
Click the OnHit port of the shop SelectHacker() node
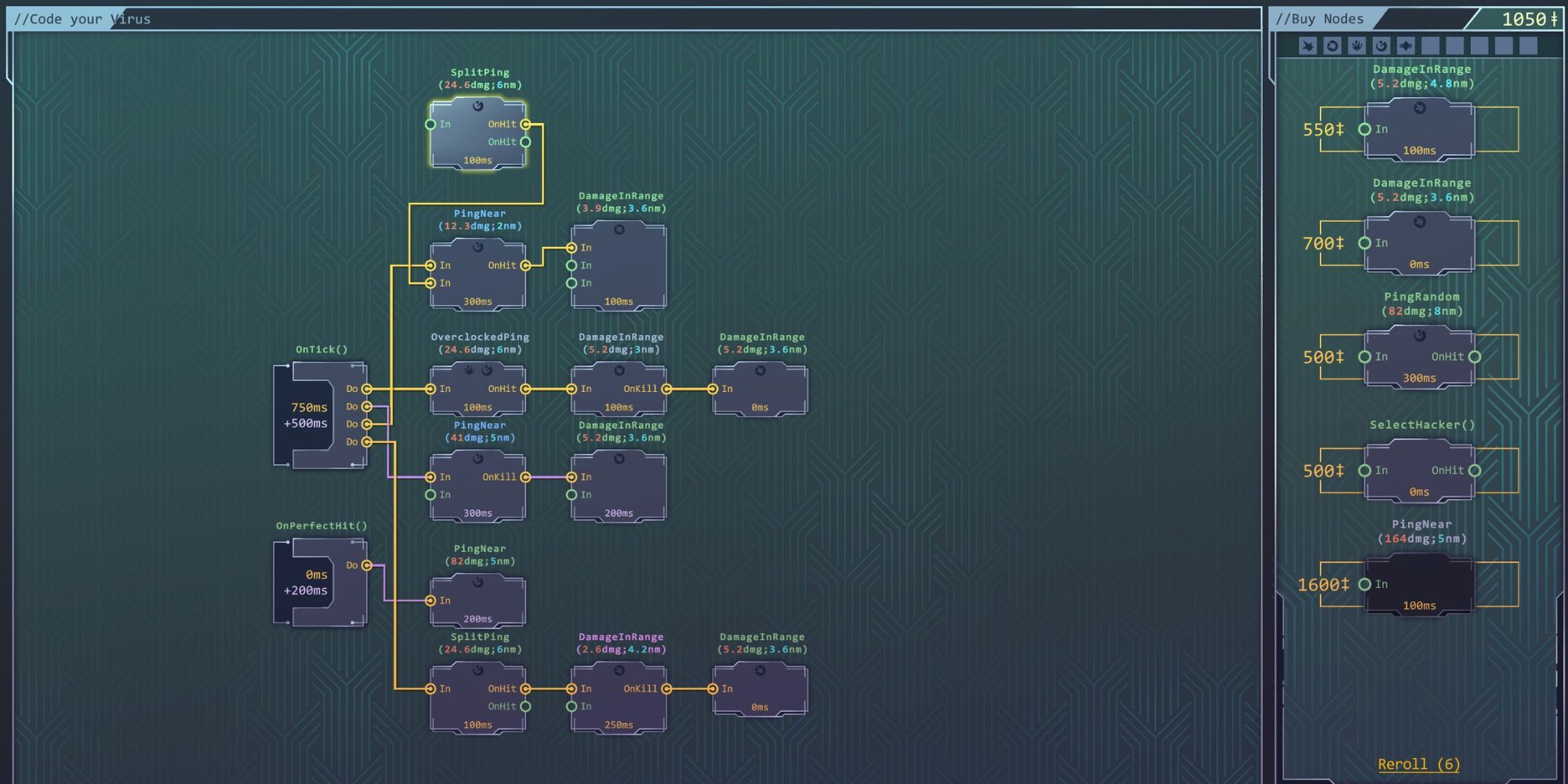pos(1475,470)
